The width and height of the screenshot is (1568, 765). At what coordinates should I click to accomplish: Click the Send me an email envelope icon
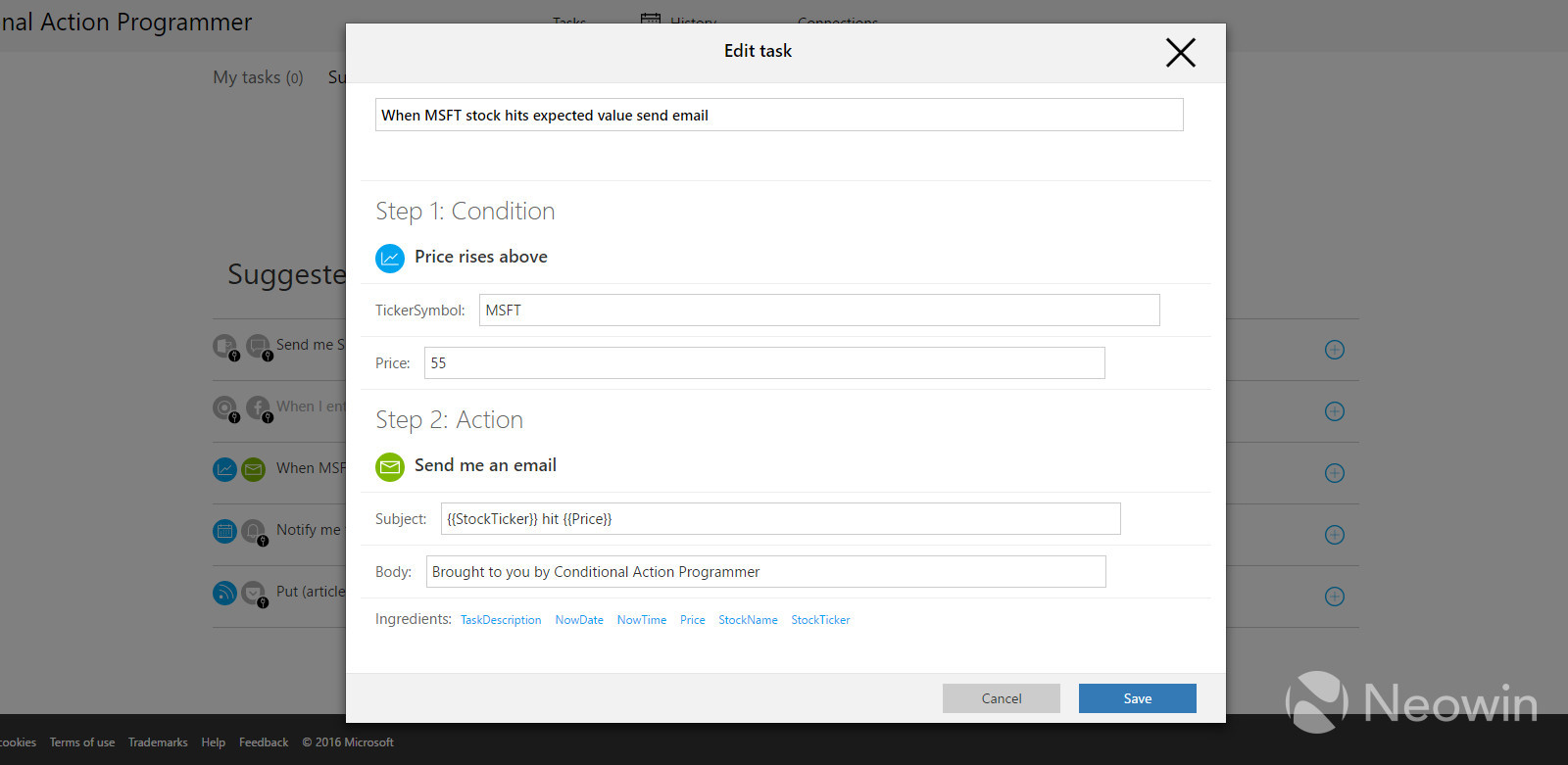pyautogui.click(x=390, y=467)
